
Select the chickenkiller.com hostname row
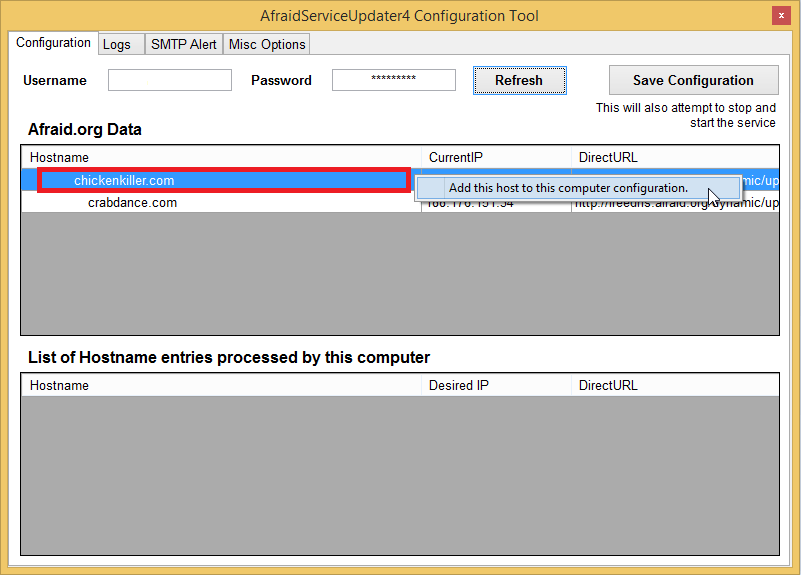124,181
